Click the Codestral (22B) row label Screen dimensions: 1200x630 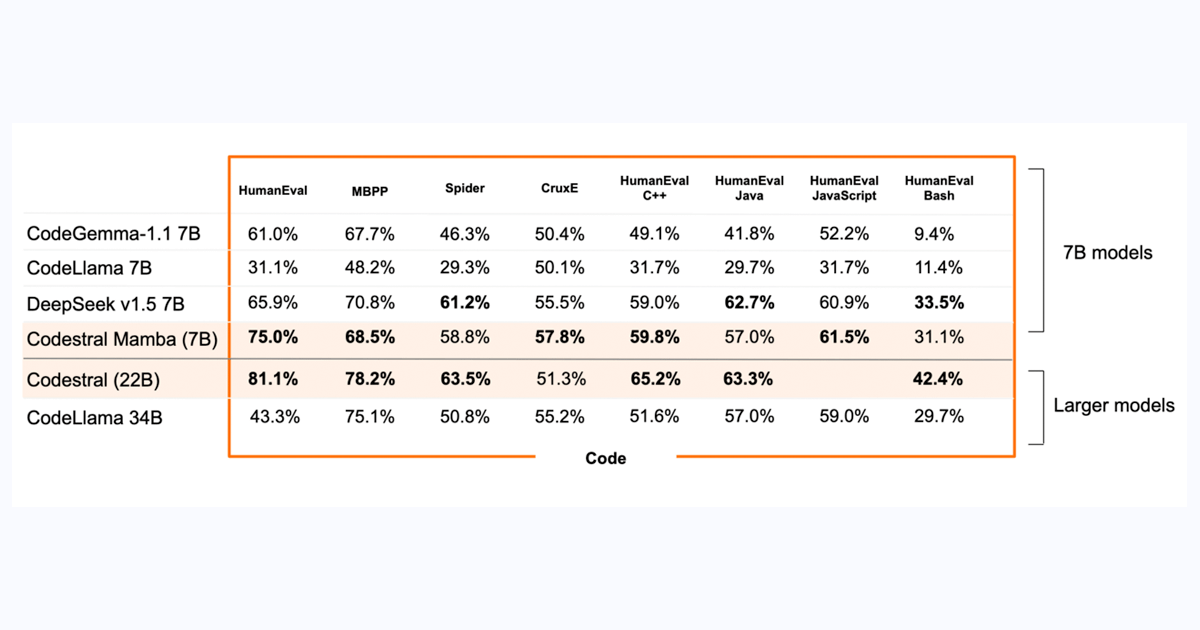93,380
